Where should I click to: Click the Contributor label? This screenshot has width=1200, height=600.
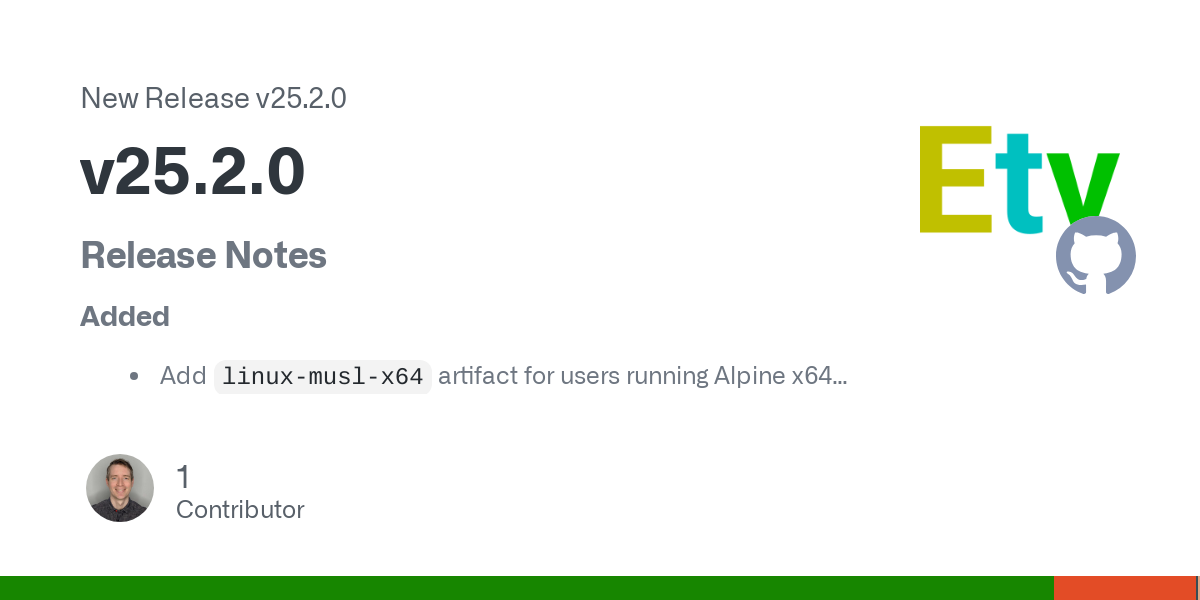240,510
